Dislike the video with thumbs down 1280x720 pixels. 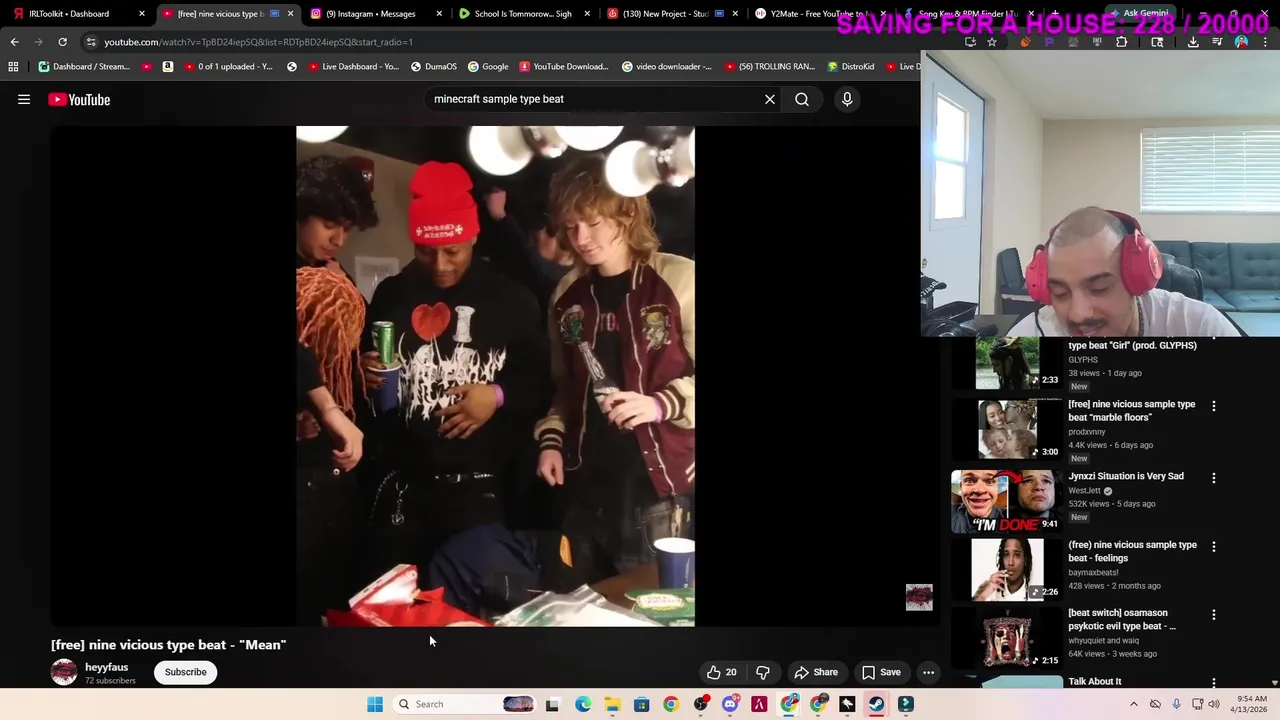pos(763,672)
